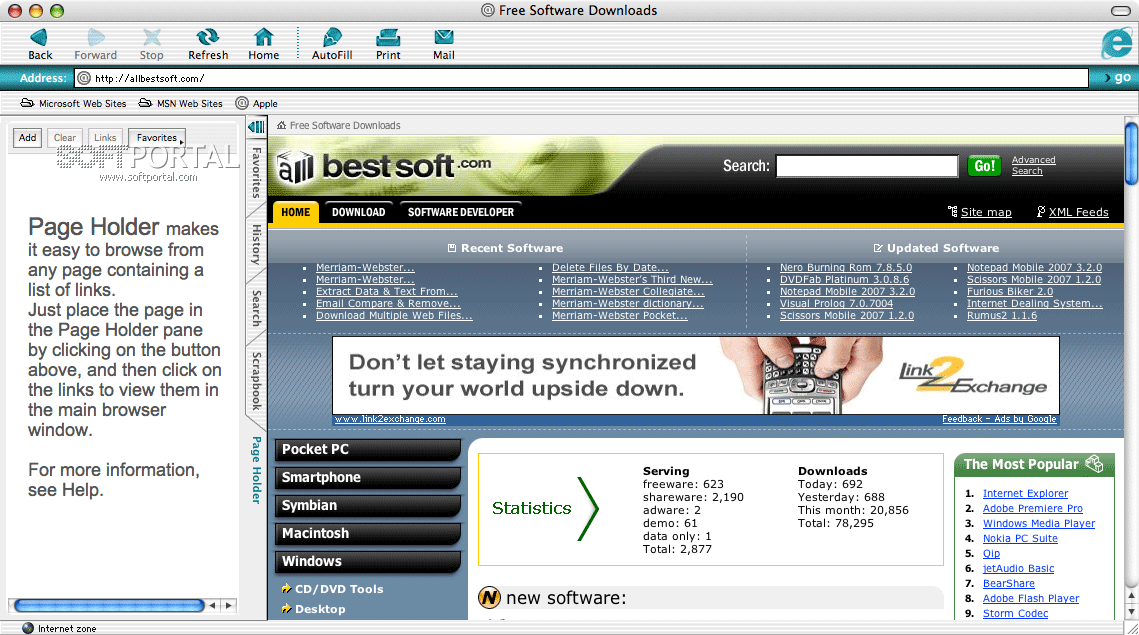Screen dimensions: 1139x635
Task: Open Microsoft Web Sites favorites folder
Action: coord(73,103)
